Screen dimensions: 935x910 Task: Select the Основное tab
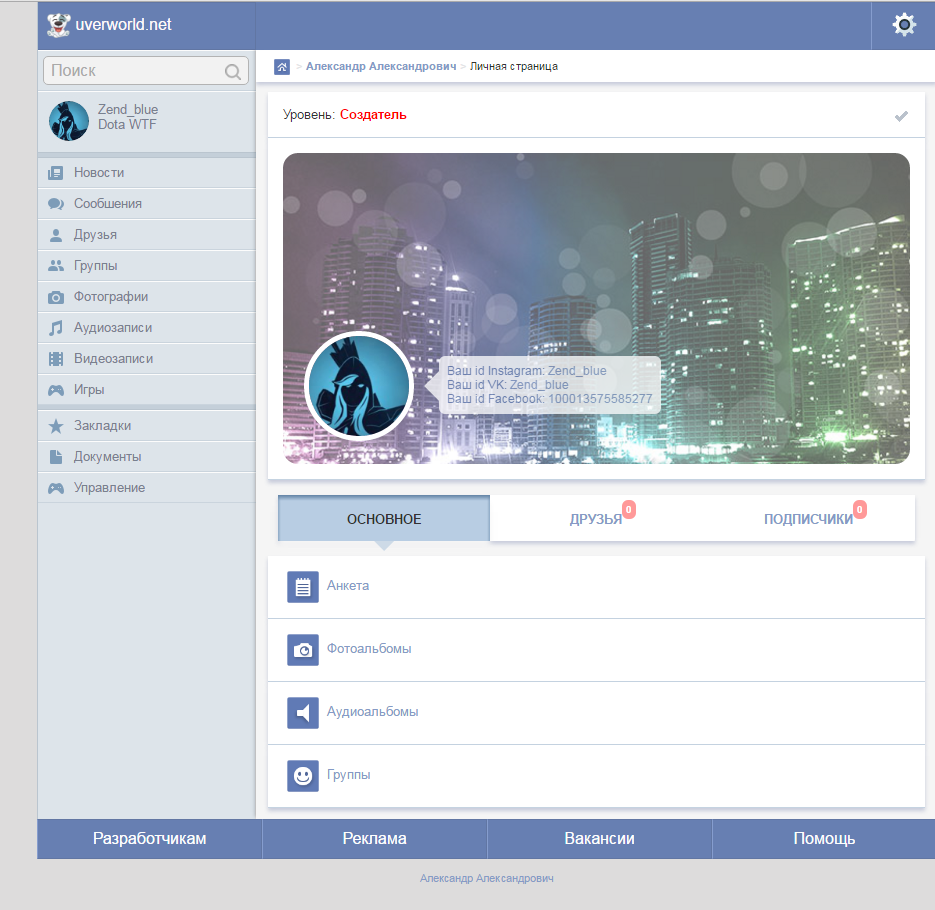pyautogui.click(x=384, y=519)
